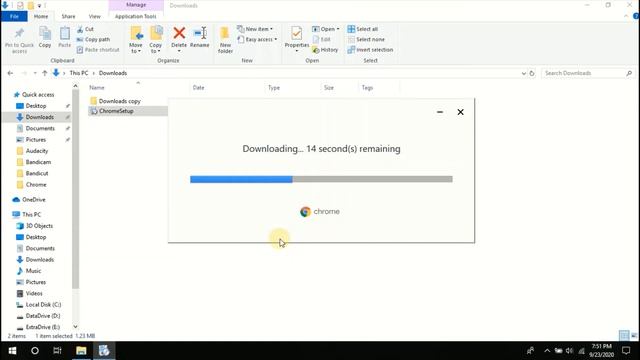Switch to the View ribbon tab

(x=94, y=16)
